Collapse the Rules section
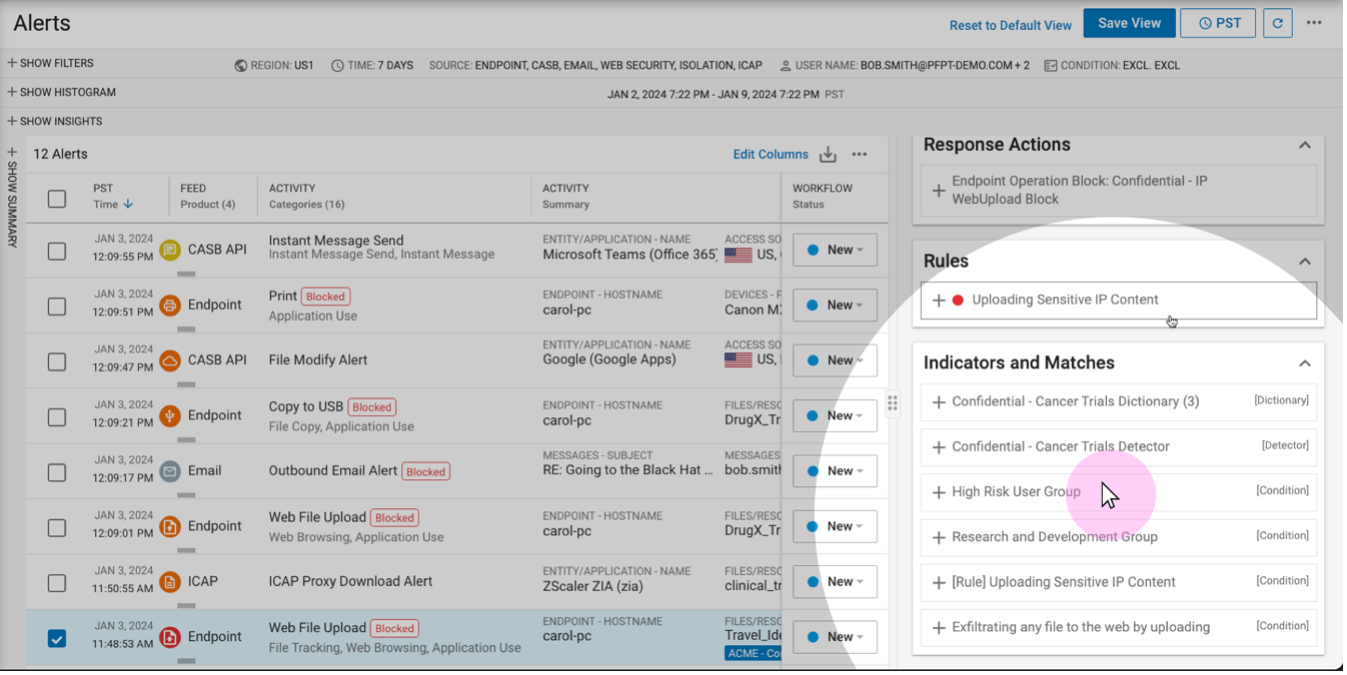 pos(1304,261)
